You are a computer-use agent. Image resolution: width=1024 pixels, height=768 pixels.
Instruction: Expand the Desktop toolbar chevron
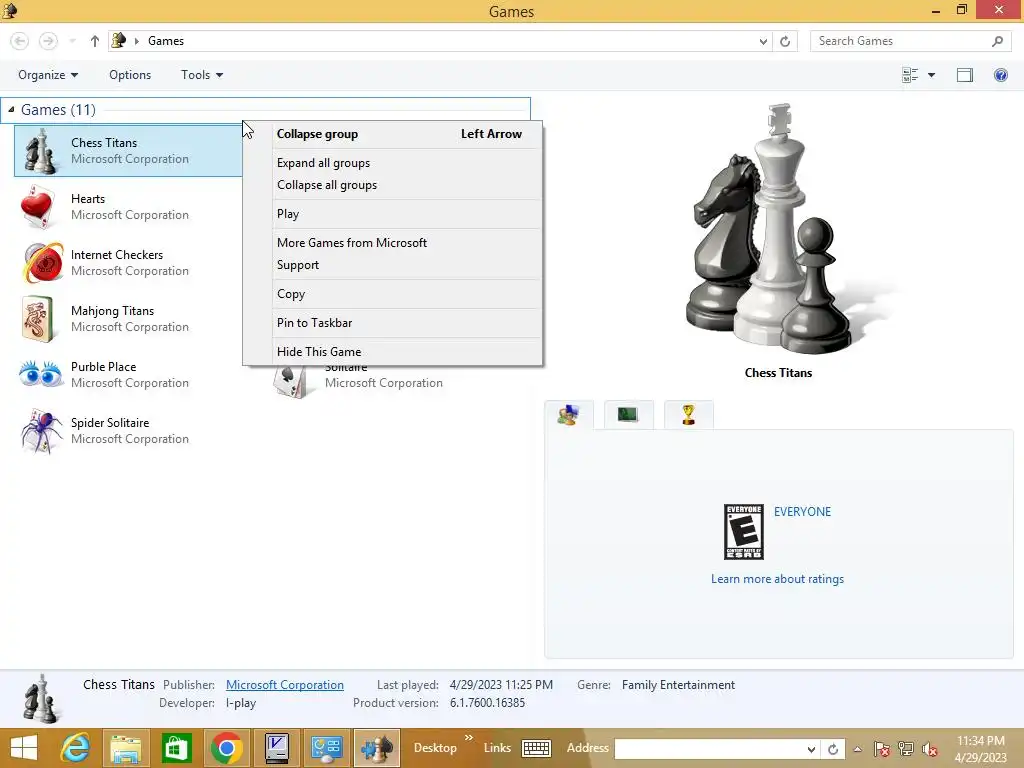[x=469, y=738]
